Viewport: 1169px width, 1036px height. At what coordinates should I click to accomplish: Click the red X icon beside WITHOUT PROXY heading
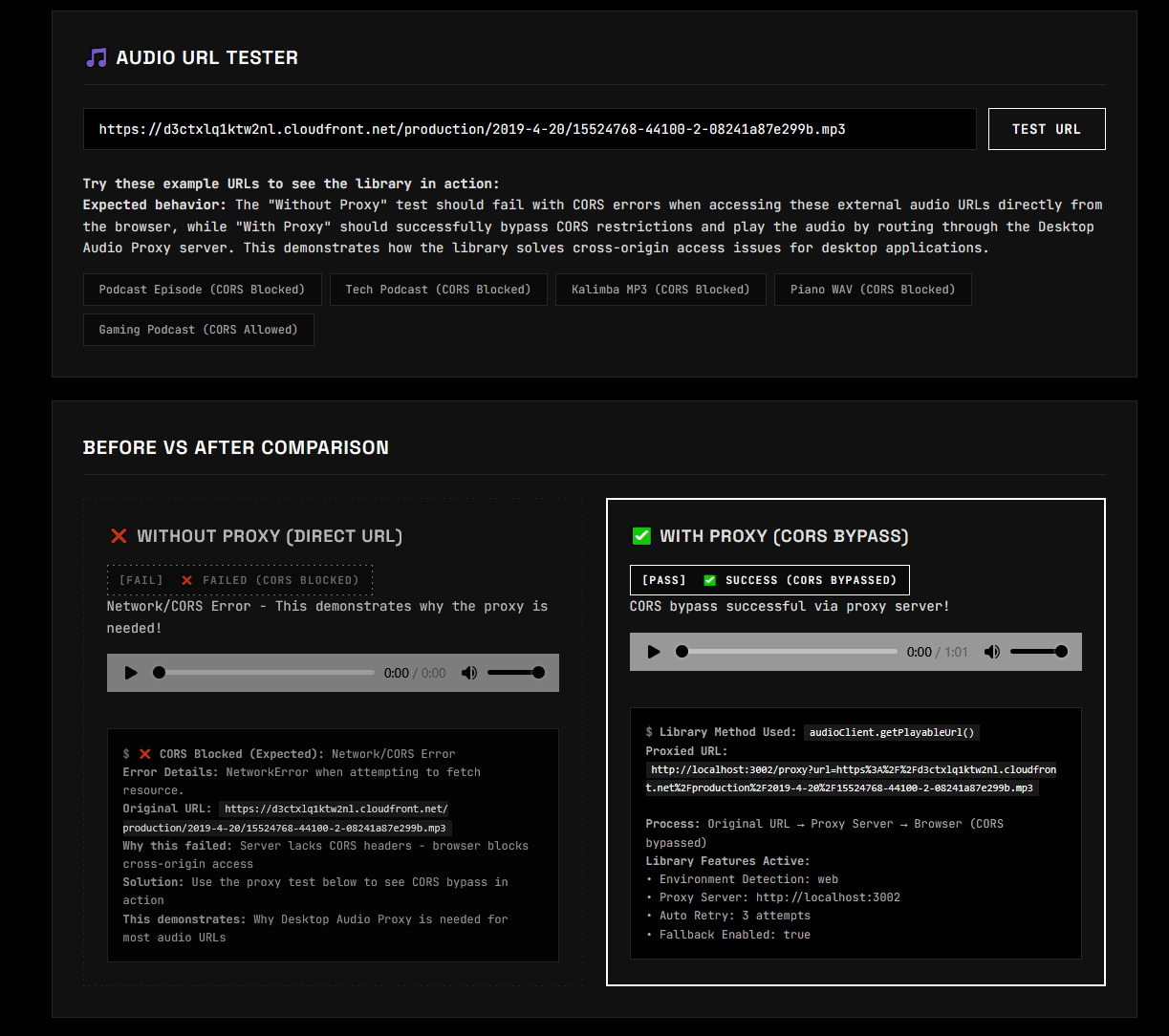click(119, 536)
